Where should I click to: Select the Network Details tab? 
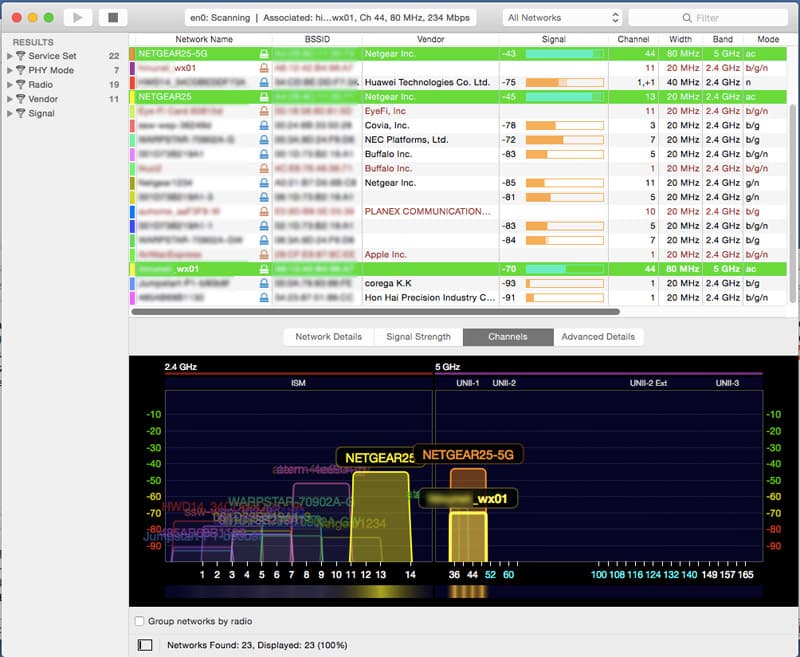(328, 337)
